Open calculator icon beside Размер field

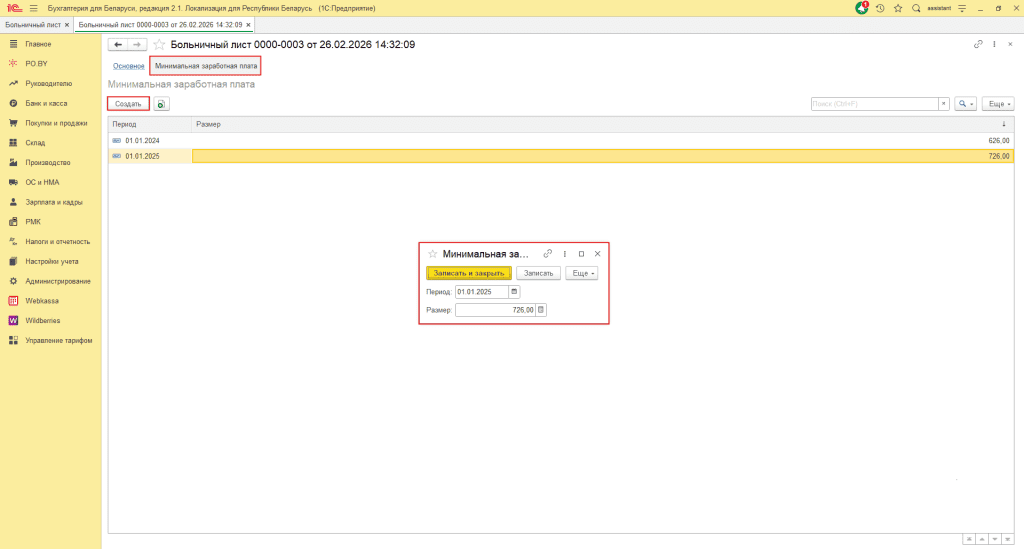[541, 310]
